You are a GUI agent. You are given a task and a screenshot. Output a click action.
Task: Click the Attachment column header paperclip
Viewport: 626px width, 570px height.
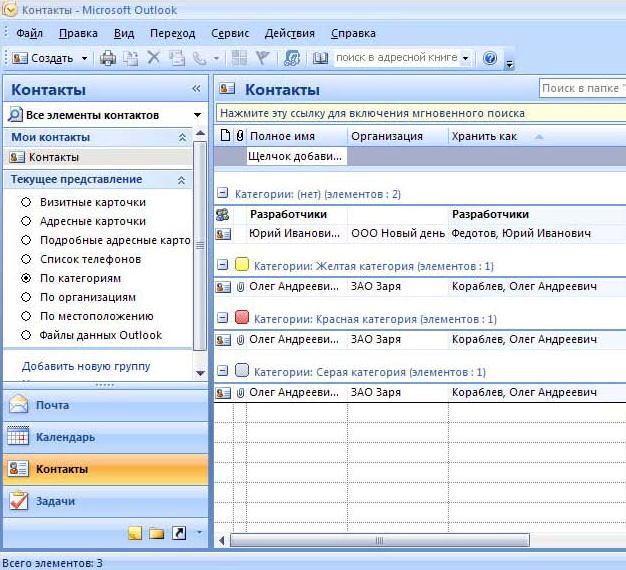coord(240,136)
